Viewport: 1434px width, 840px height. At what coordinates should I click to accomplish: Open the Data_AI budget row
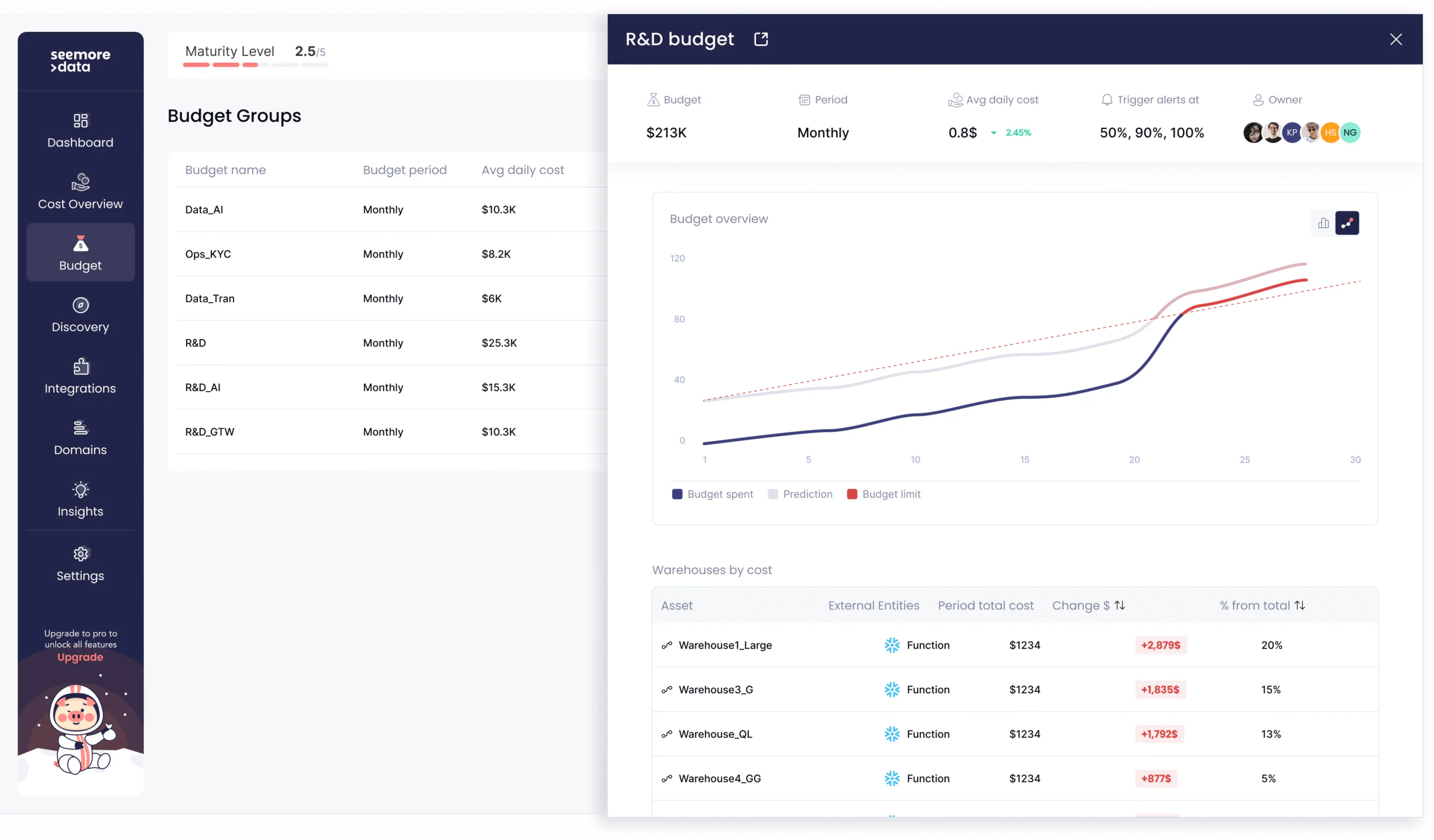click(x=204, y=209)
